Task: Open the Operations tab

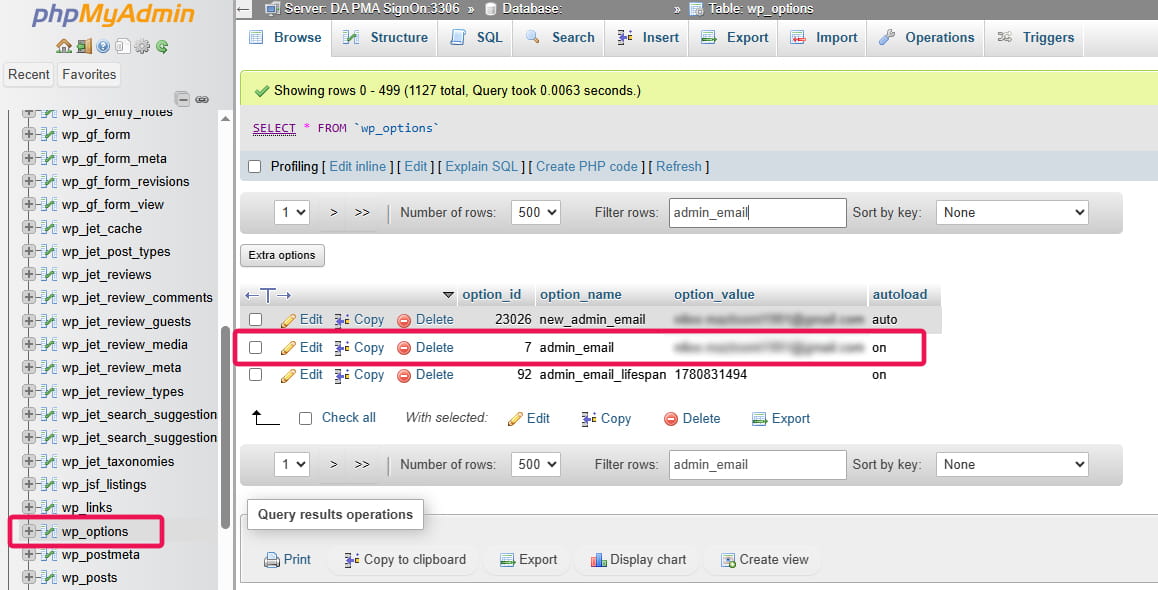Action: coord(926,38)
